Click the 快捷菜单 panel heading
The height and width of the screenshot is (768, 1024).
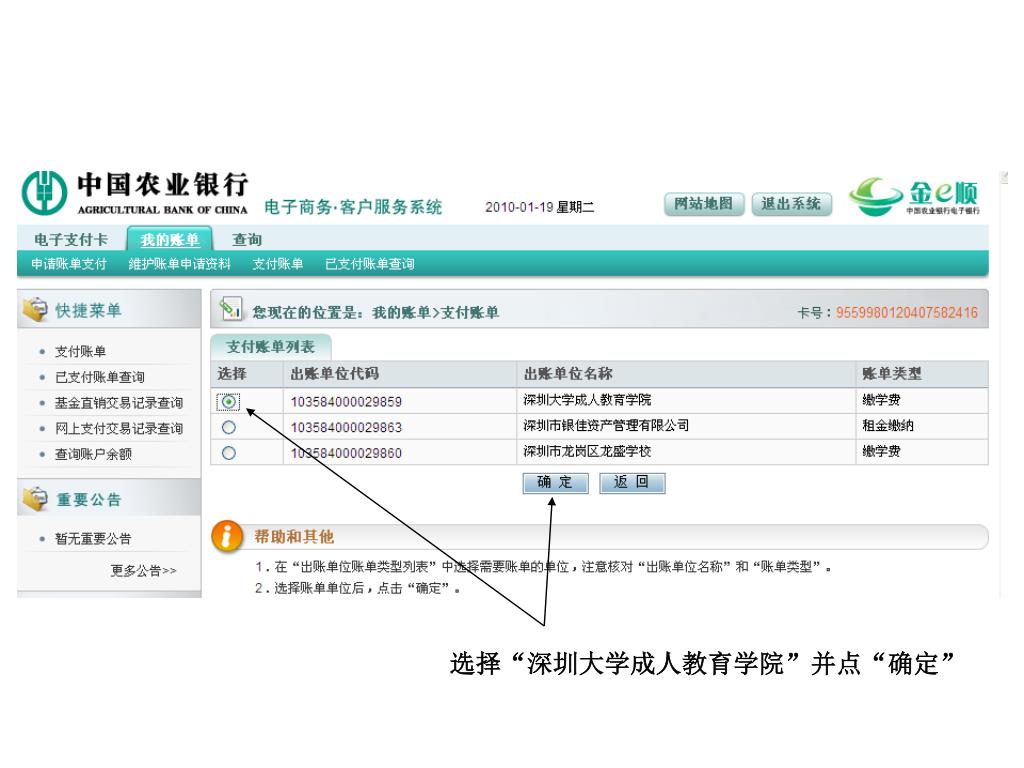88,310
